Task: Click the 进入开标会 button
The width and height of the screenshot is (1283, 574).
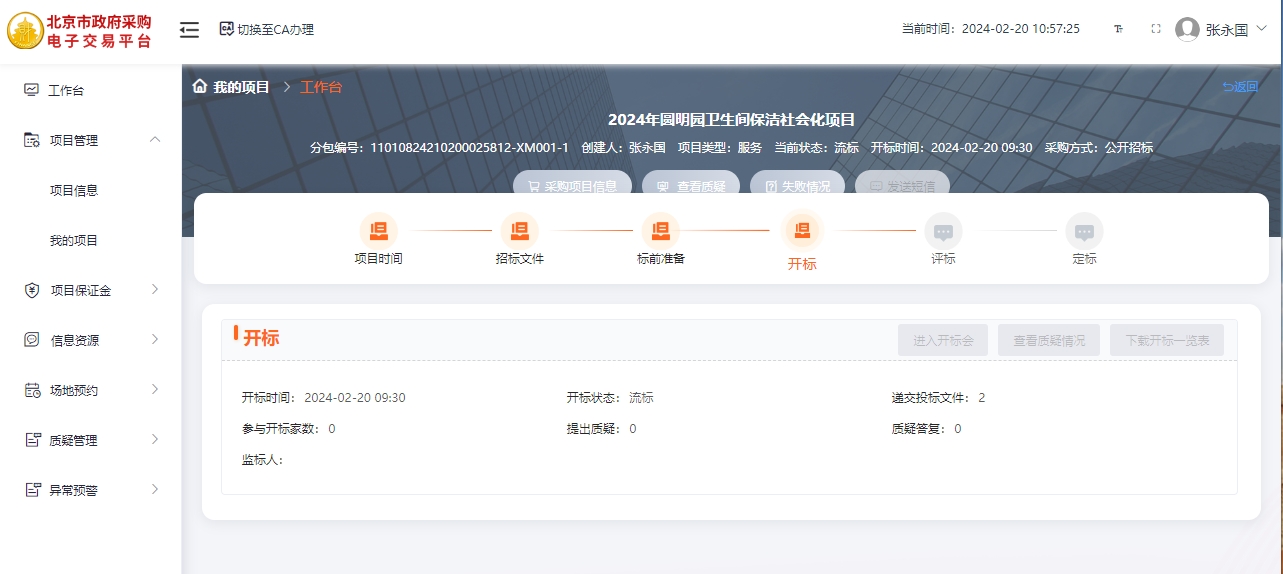Action: (943, 340)
